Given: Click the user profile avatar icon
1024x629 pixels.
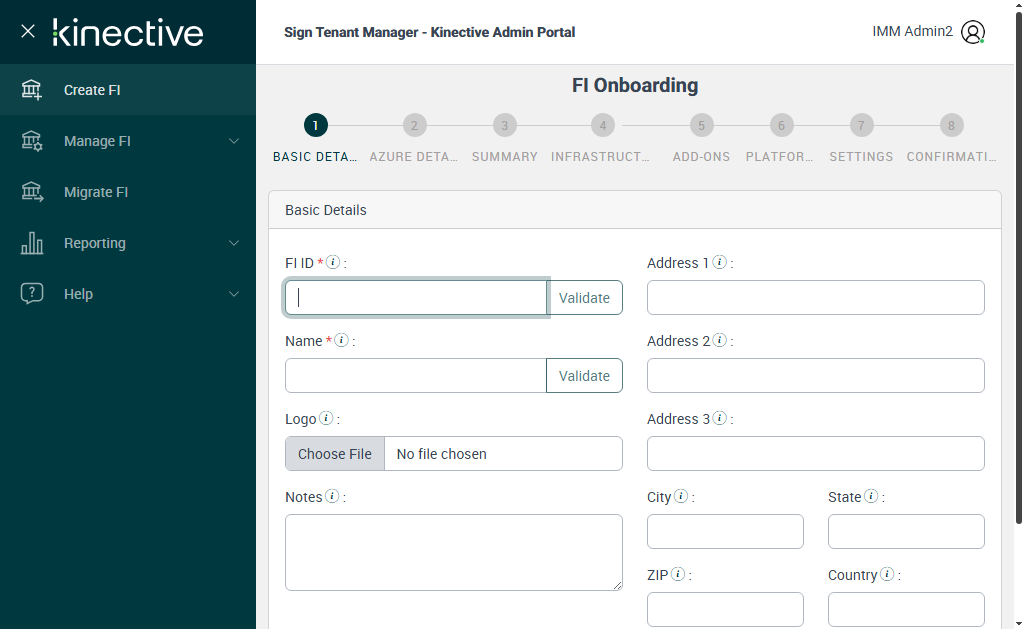Looking at the screenshot, I should (x=972, y=32).
